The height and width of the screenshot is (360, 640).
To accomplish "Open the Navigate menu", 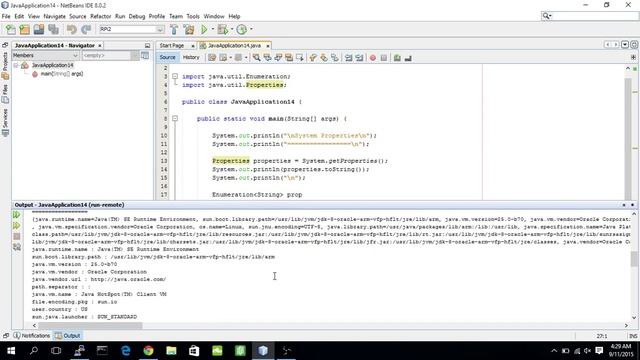I will (x=54, y=16).
